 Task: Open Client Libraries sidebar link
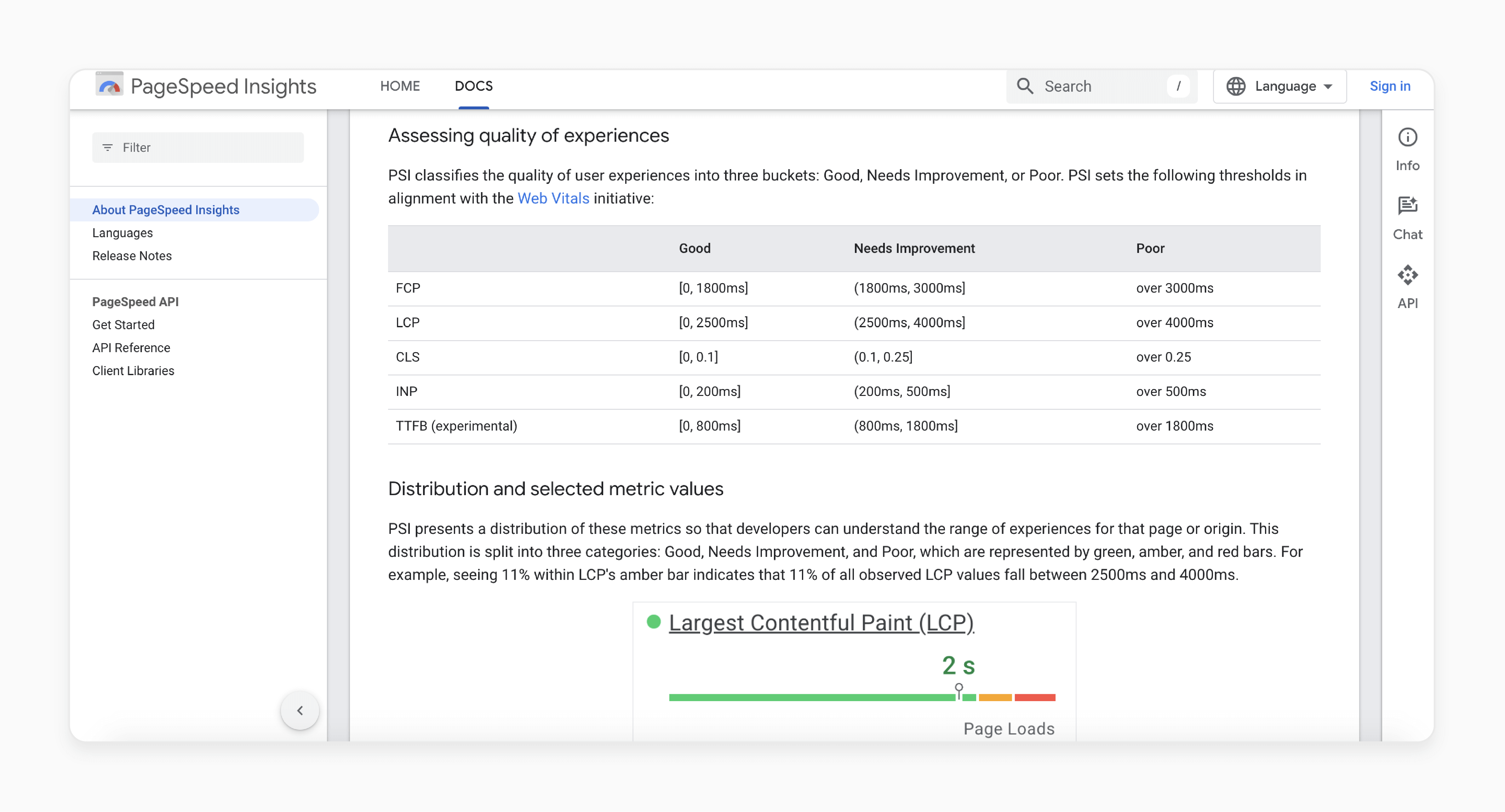133,370
